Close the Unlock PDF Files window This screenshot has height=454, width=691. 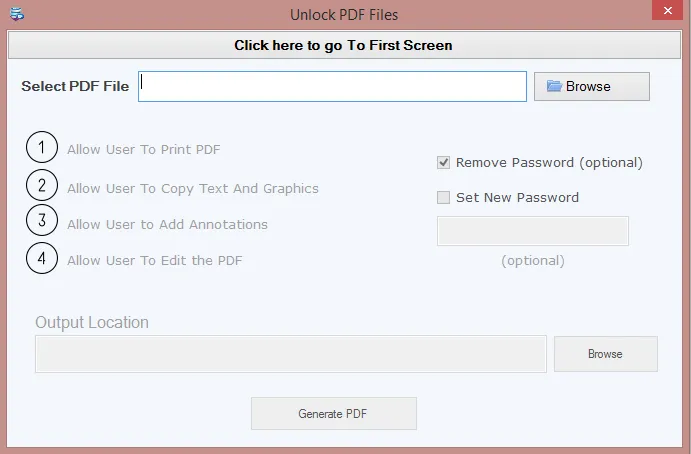(x=668, y=10)
